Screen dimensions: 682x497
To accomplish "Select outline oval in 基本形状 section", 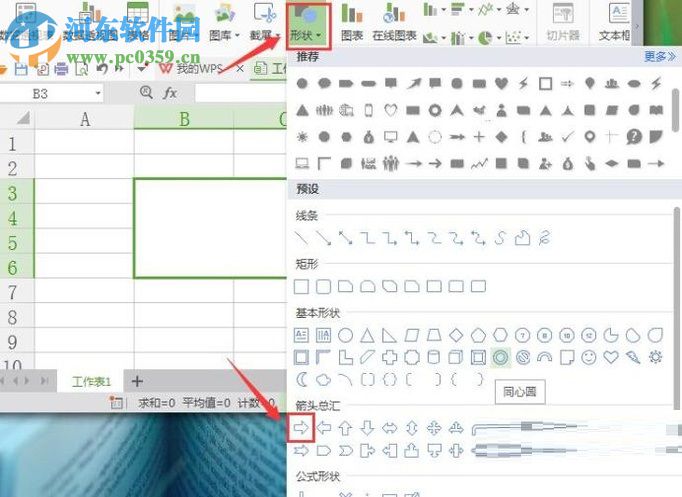I will click(345, 335).
